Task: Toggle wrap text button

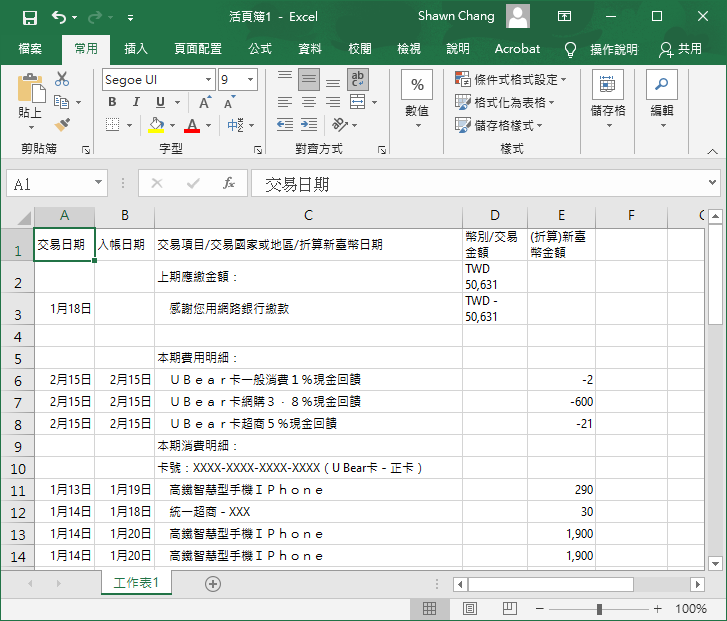Action: coord(357,80)
